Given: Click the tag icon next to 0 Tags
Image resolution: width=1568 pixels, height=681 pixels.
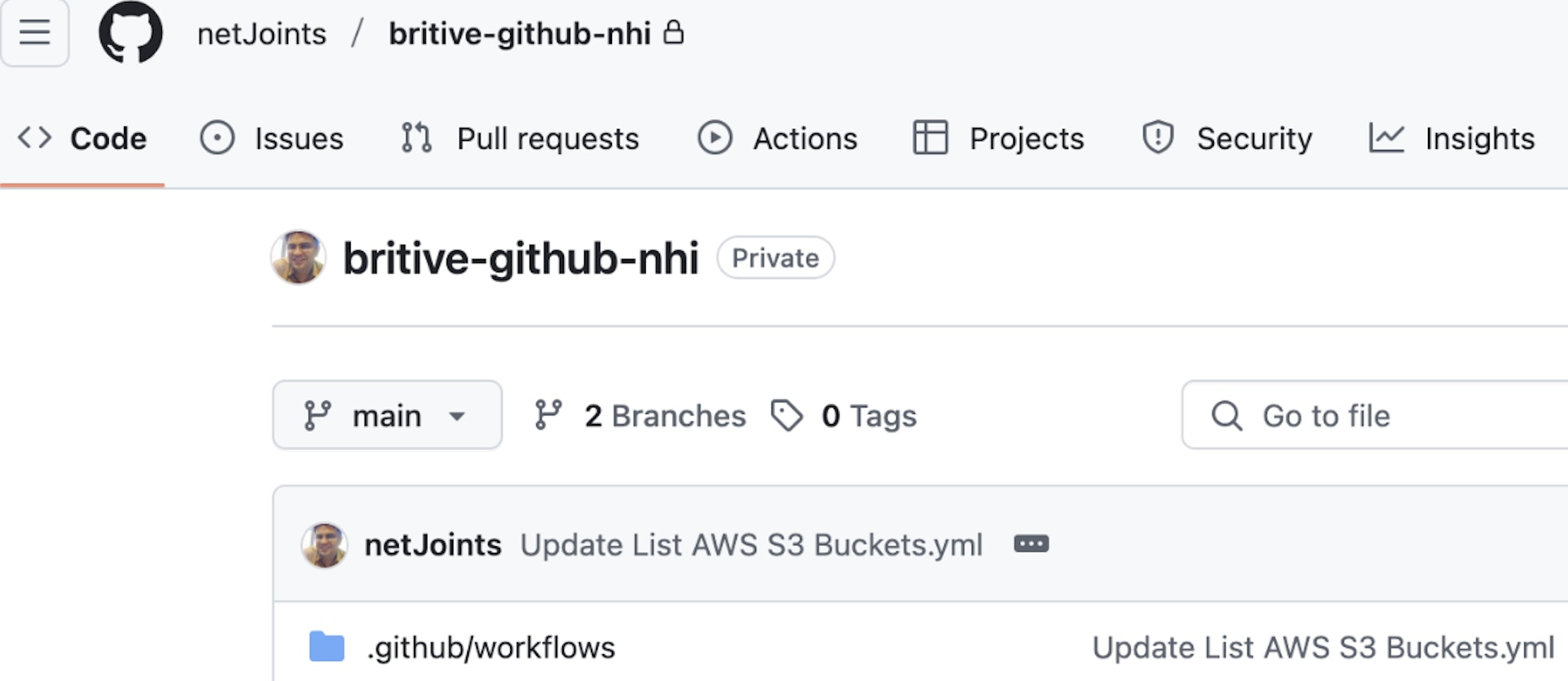Looking at the screenshot, I should (x=787, y=416).
